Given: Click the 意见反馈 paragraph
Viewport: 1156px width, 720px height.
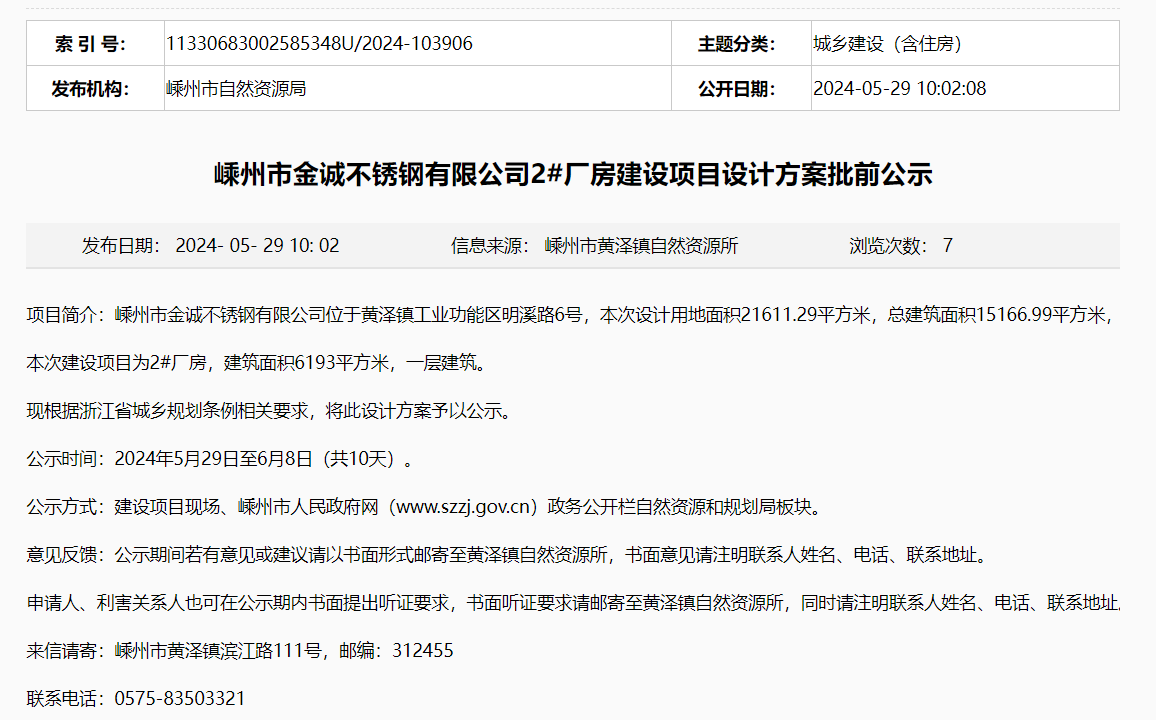Looking at the screenshot, I should pyautogui.click(x=512, y=555).
